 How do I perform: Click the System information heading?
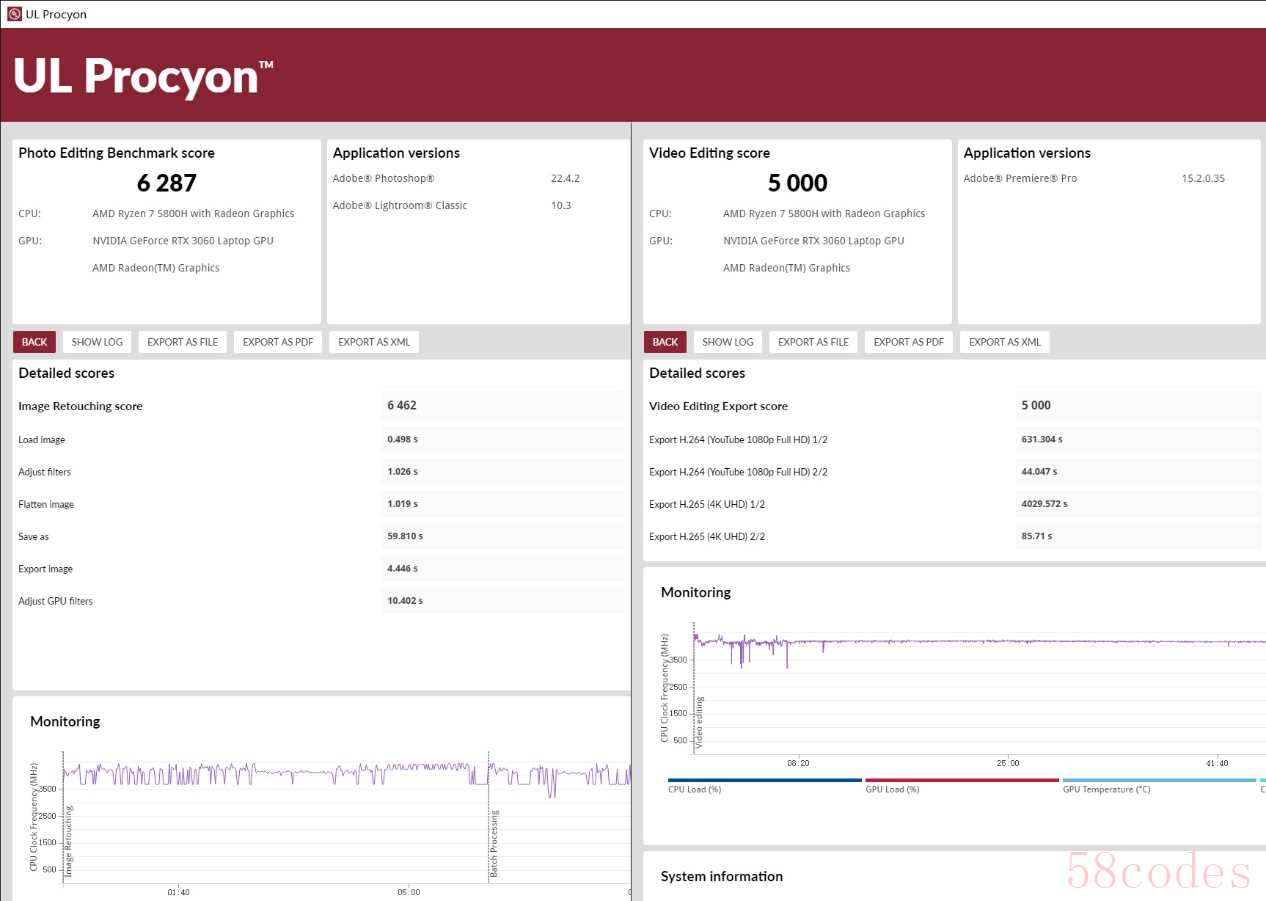722,876
